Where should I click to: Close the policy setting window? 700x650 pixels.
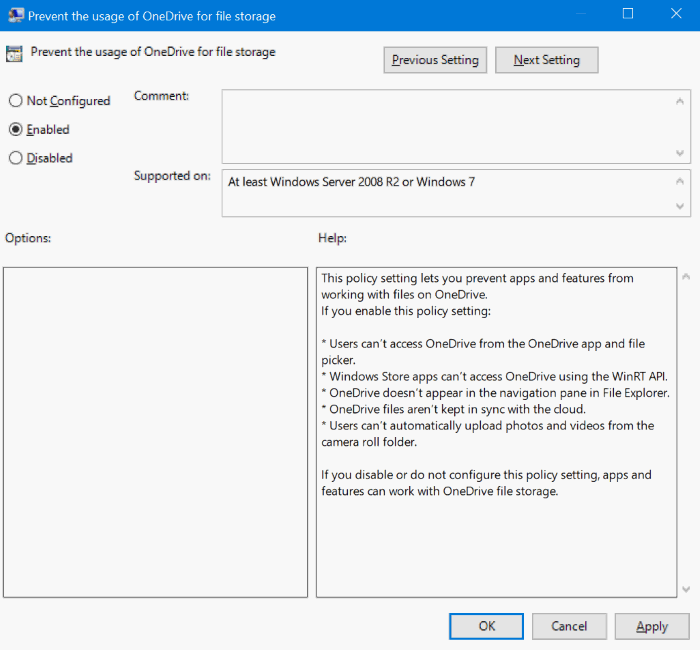(x=676, y=14)
